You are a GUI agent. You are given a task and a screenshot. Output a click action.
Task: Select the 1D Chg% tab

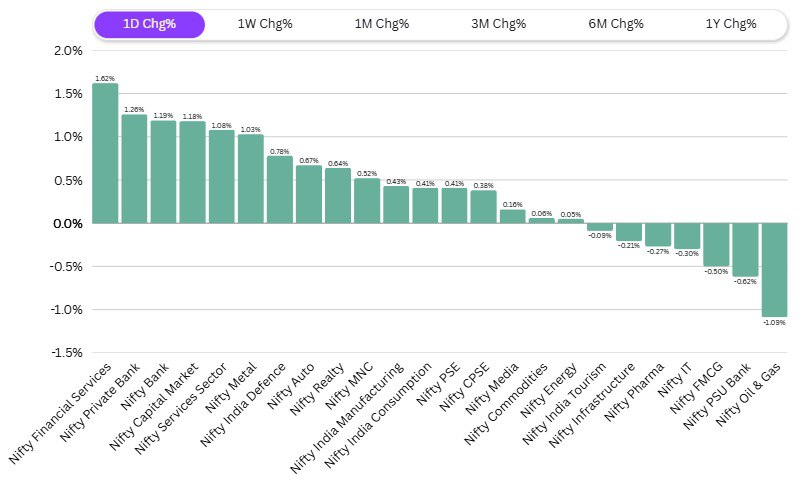coord(149,24)
